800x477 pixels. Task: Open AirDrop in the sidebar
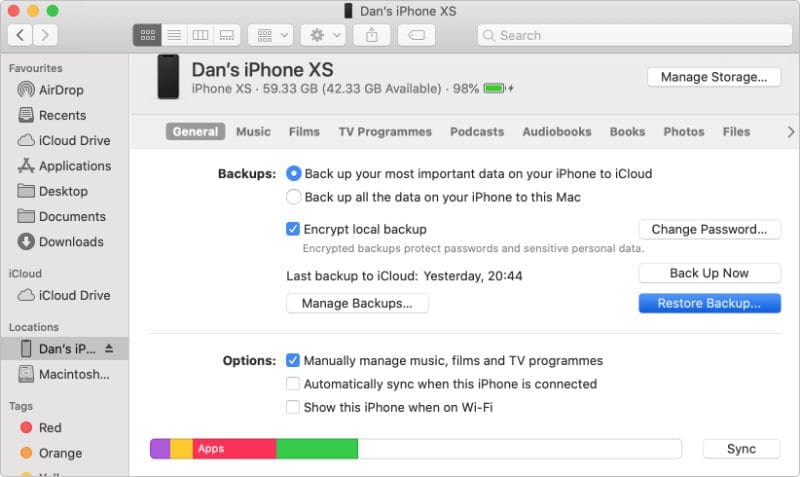pyautogui.click(x=61, y=90)
